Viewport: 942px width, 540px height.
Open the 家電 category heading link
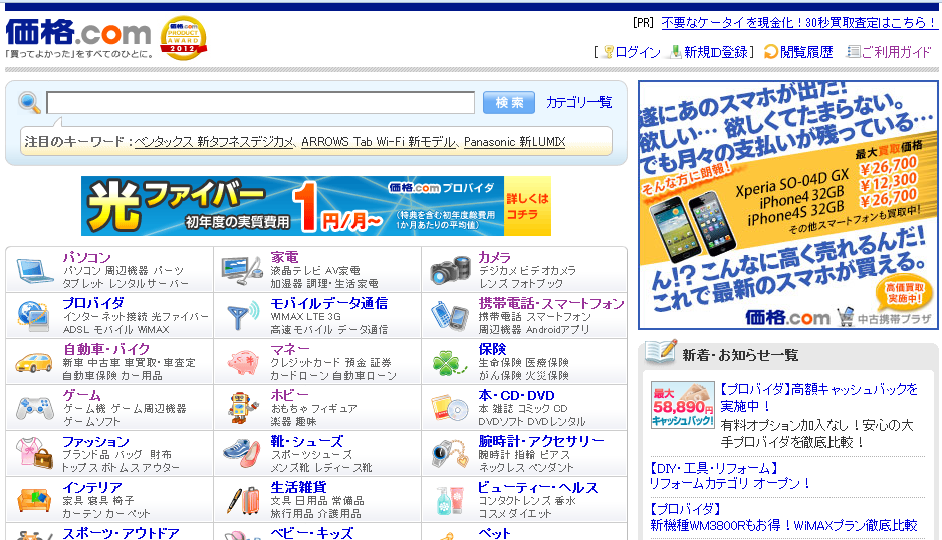(284, 257)
